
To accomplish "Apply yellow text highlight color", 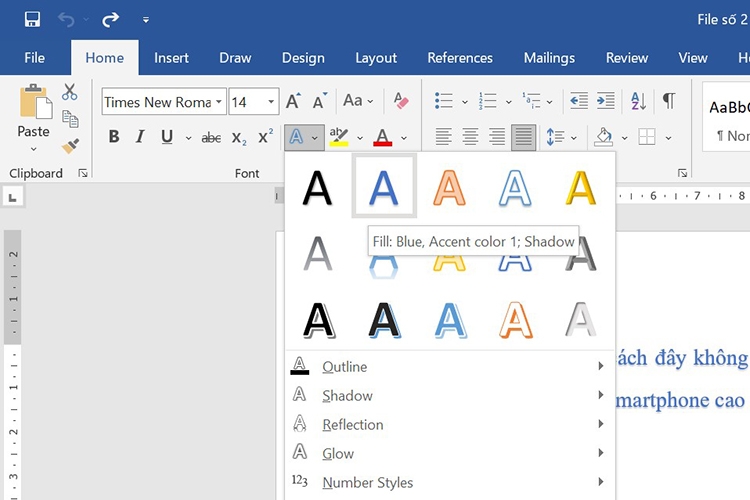I will pos(339,137).
